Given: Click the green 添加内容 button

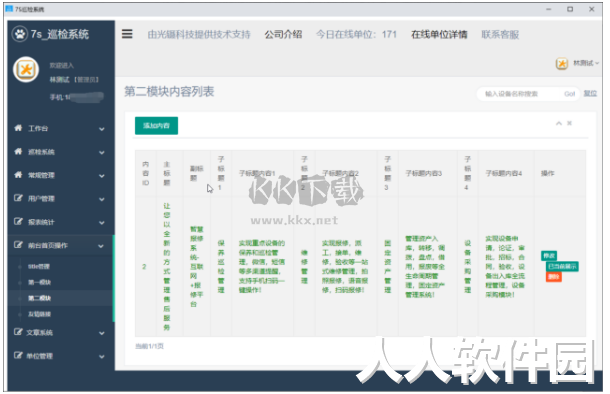Looking at the screenshot, I should click(156, 126).
